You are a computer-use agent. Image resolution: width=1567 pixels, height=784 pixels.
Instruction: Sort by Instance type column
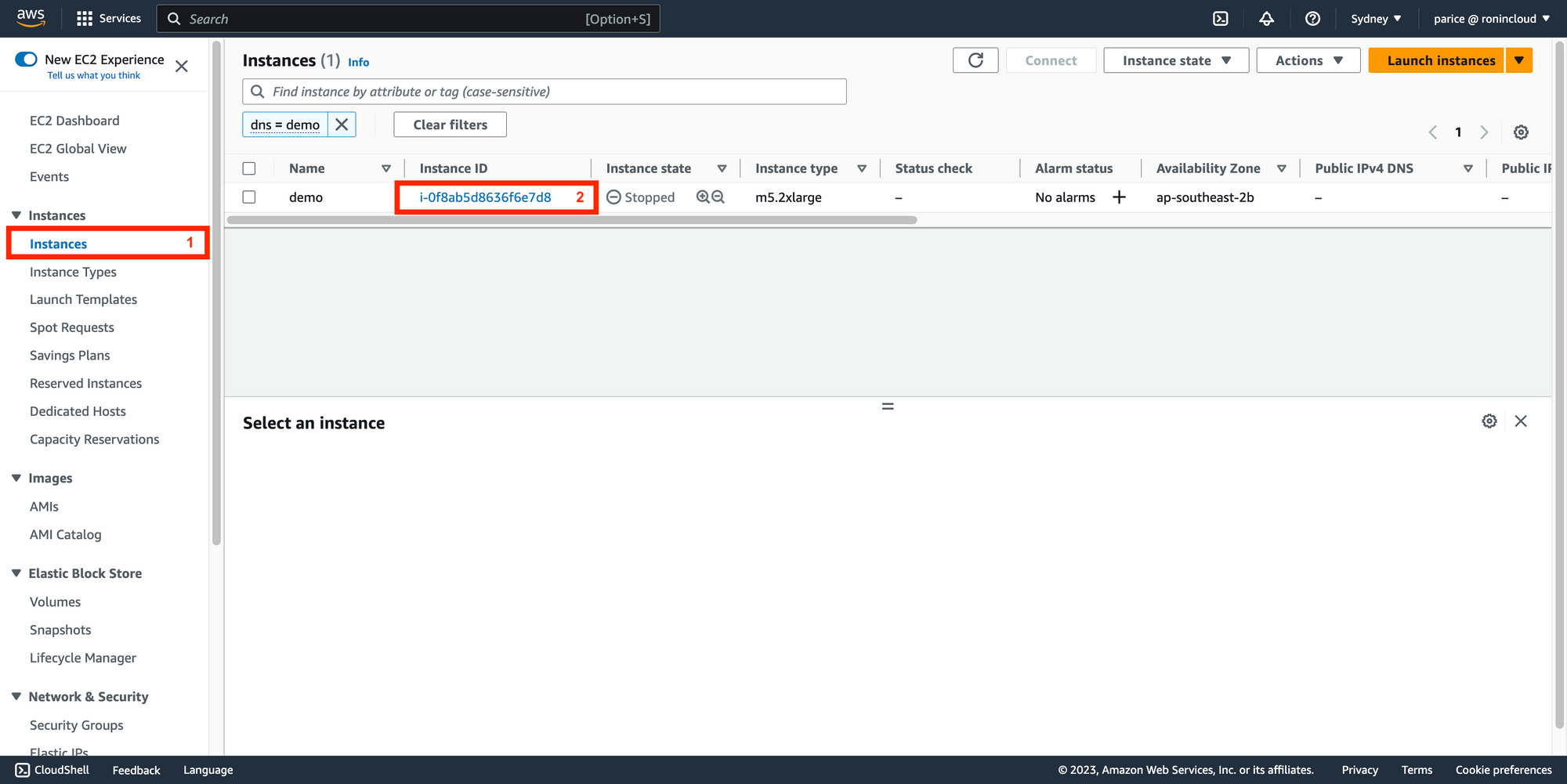click(x=862, y=168)
